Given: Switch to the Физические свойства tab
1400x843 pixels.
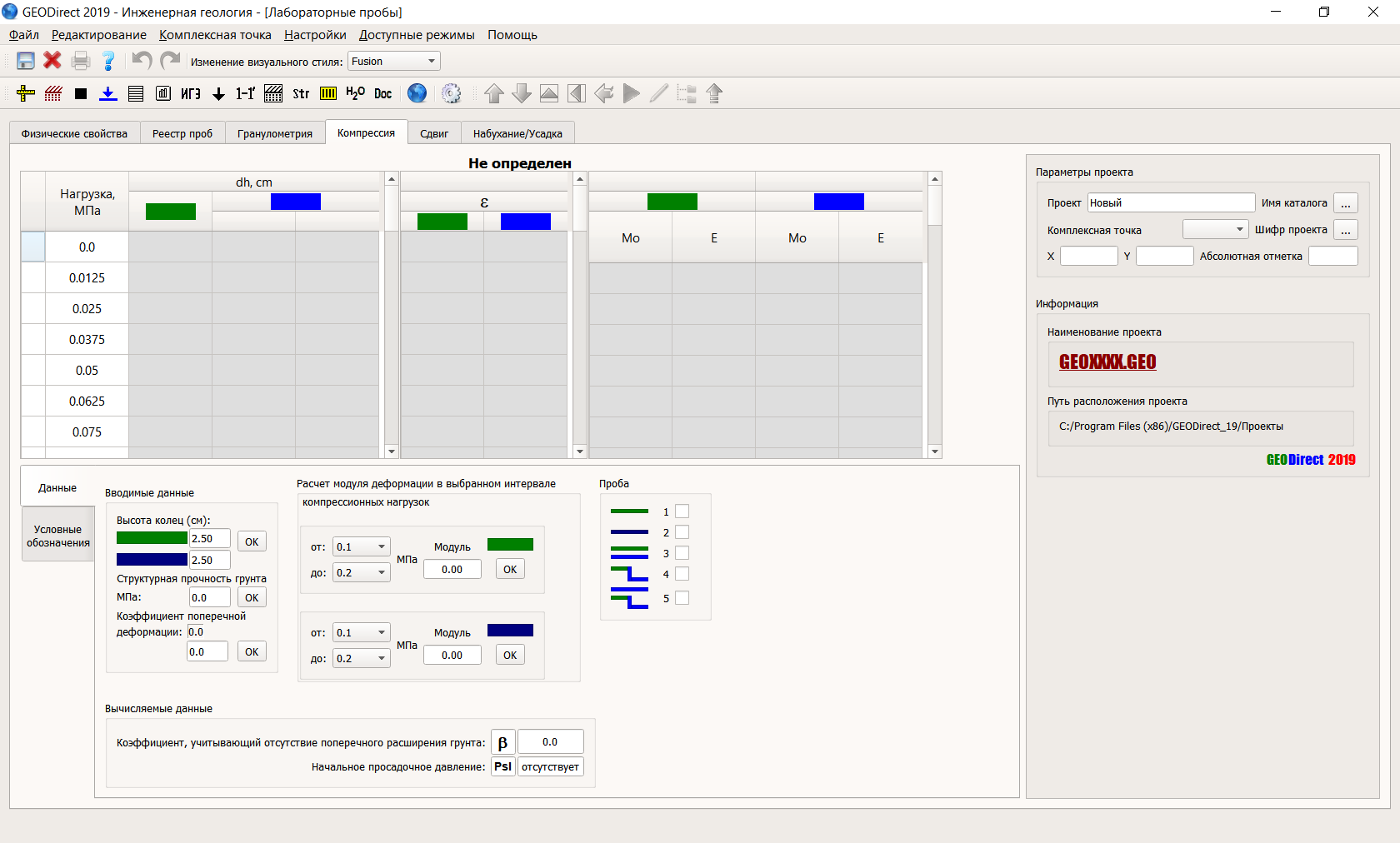Looking at the screenshot, I should [75, 133].
